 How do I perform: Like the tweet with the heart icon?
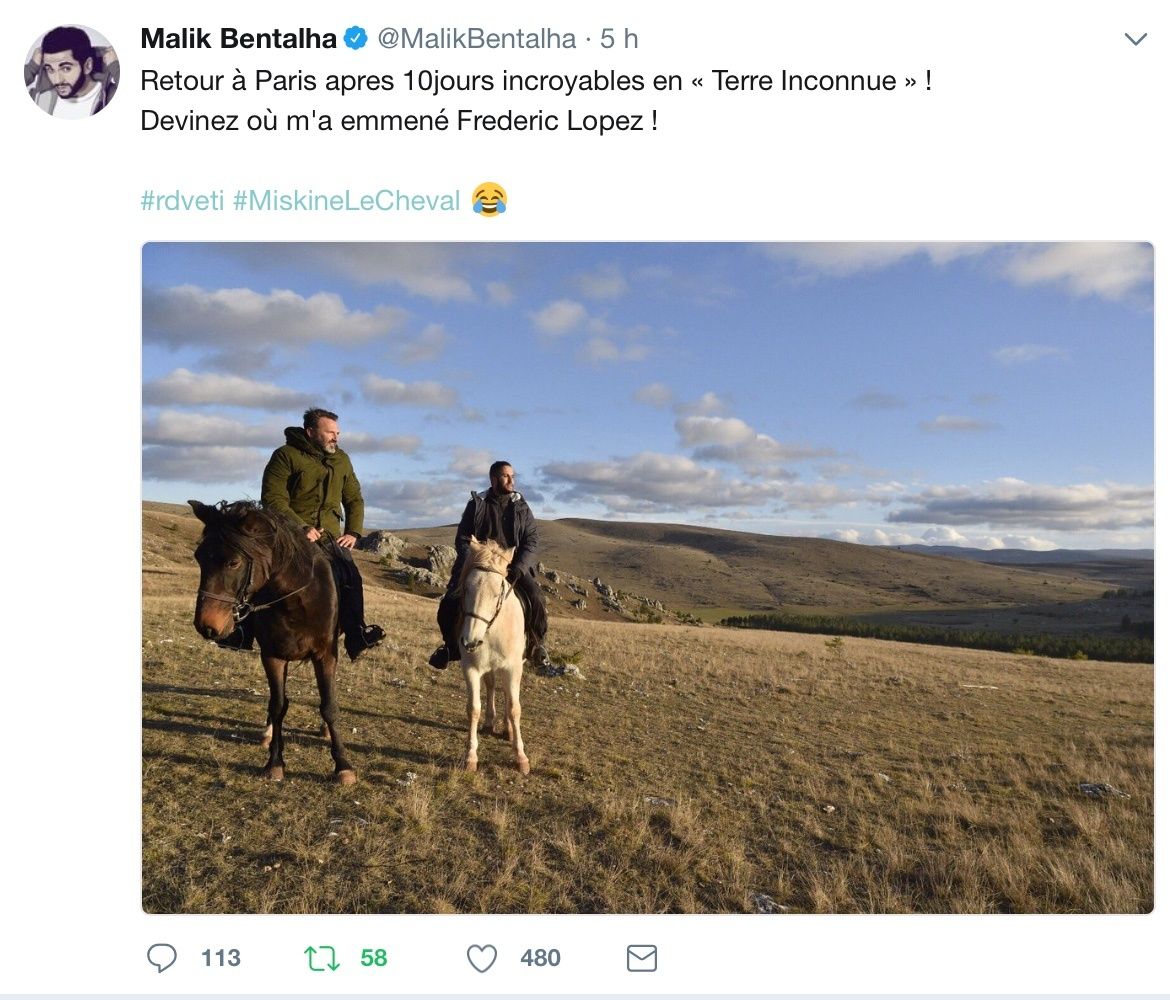[481, 958]
